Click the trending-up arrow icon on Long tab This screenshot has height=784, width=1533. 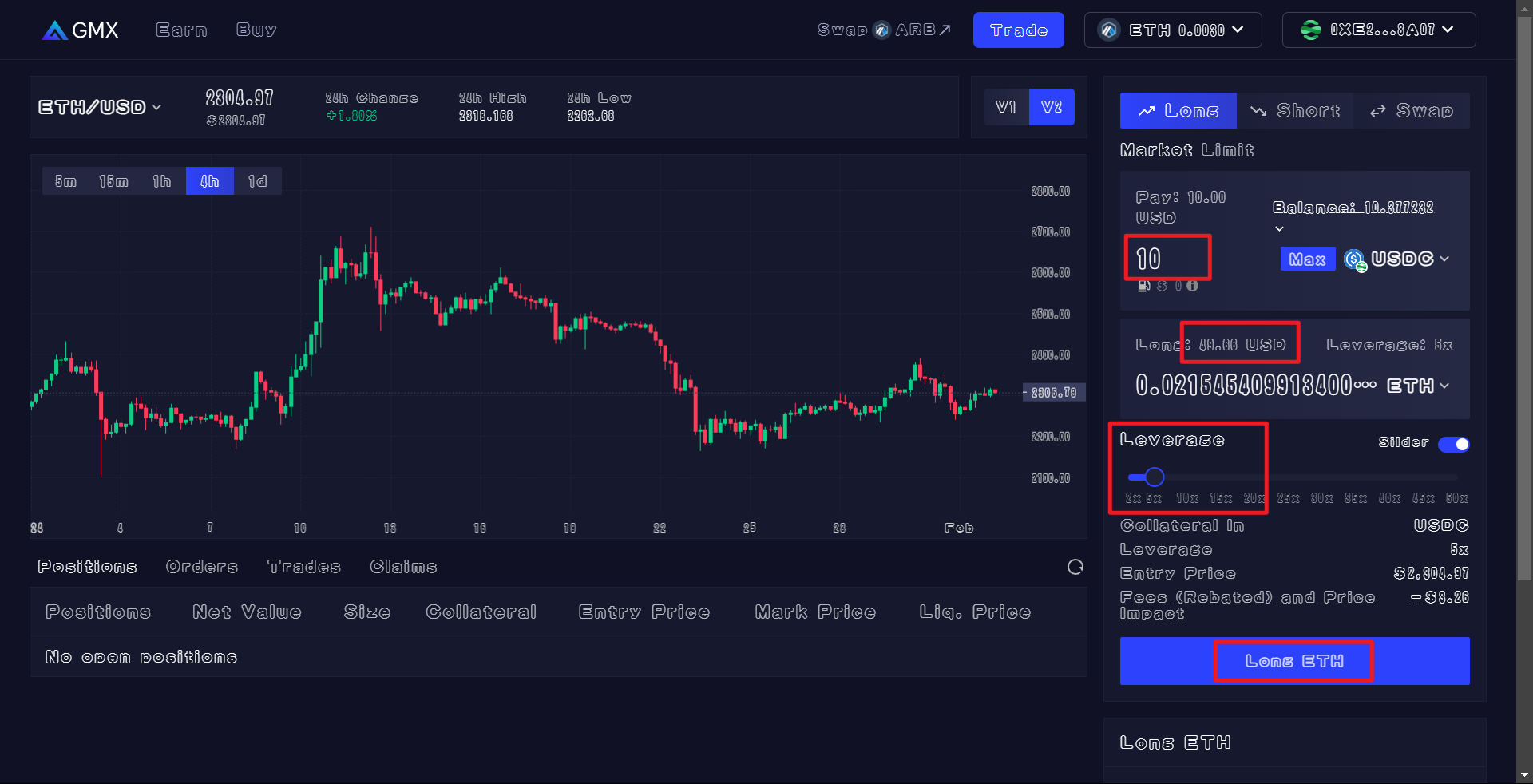1147,111
